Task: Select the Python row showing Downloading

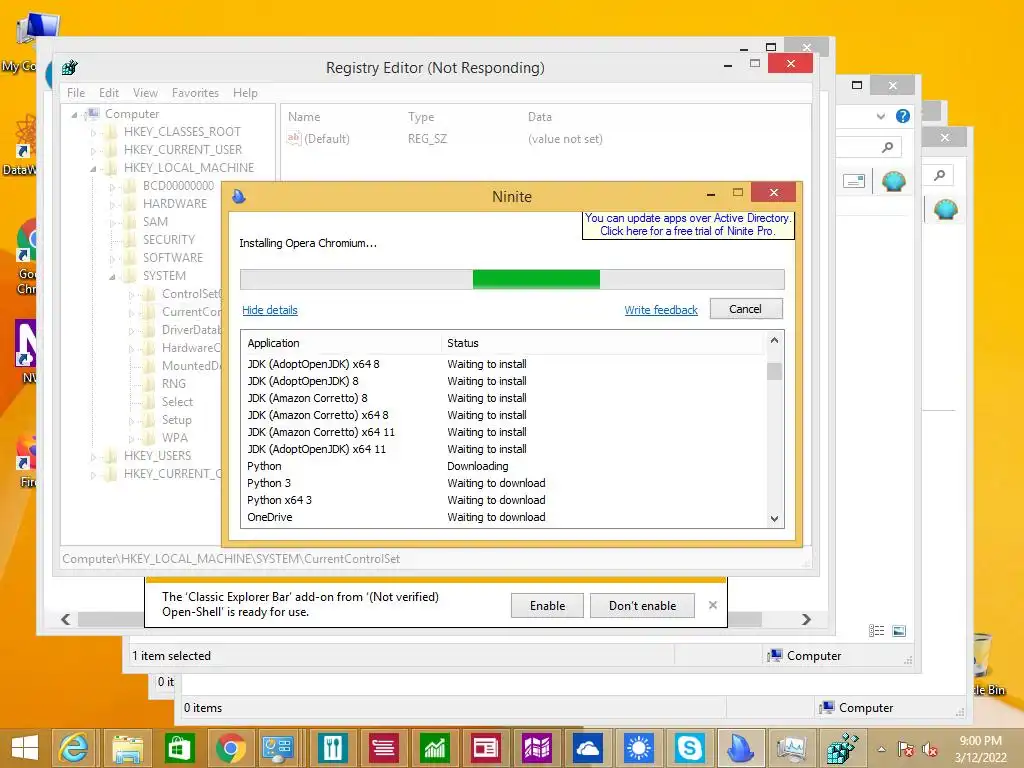Action: coord(503,466)
